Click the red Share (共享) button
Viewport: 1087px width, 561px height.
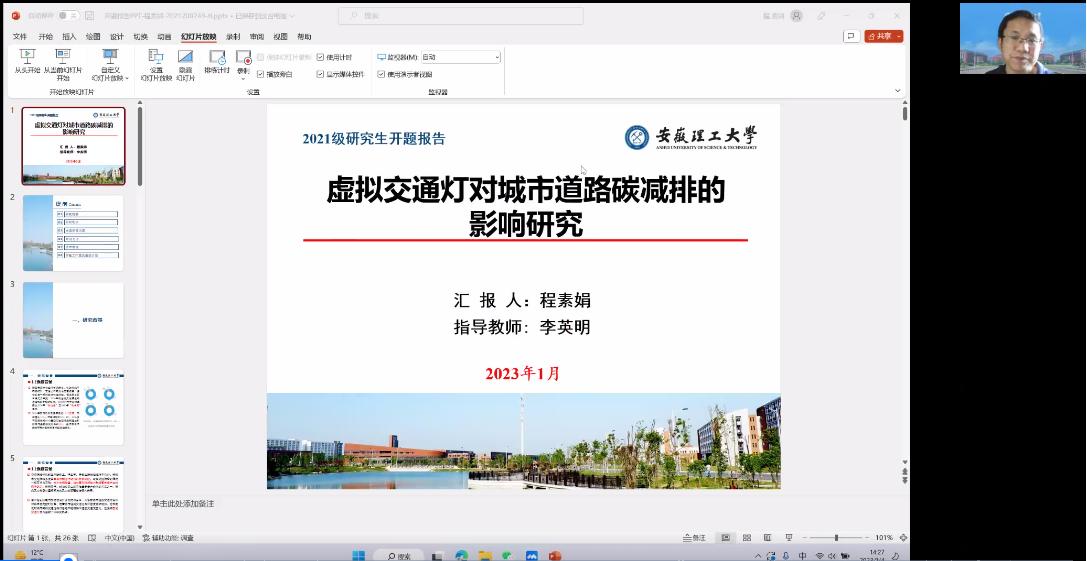[x=884, y=36]
